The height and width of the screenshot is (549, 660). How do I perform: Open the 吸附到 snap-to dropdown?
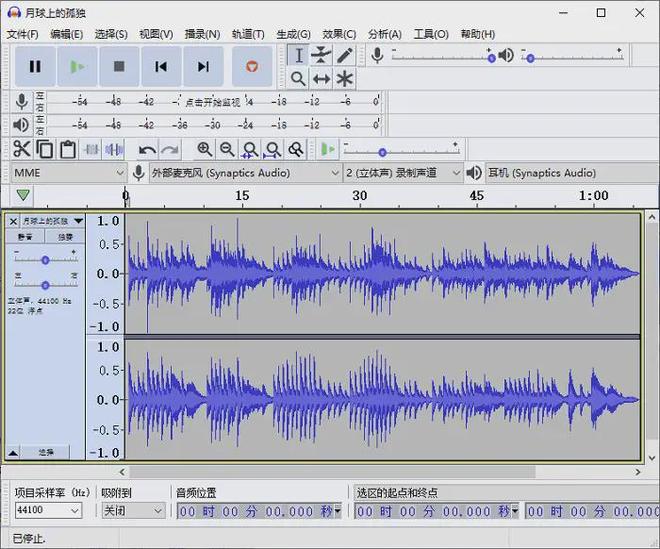(x=131, y=511)
